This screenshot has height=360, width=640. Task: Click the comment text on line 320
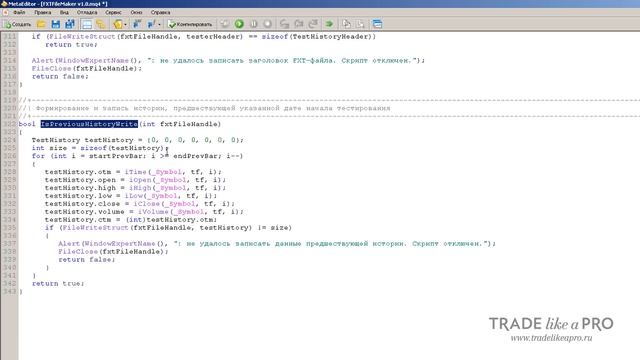tap(213, 108)
